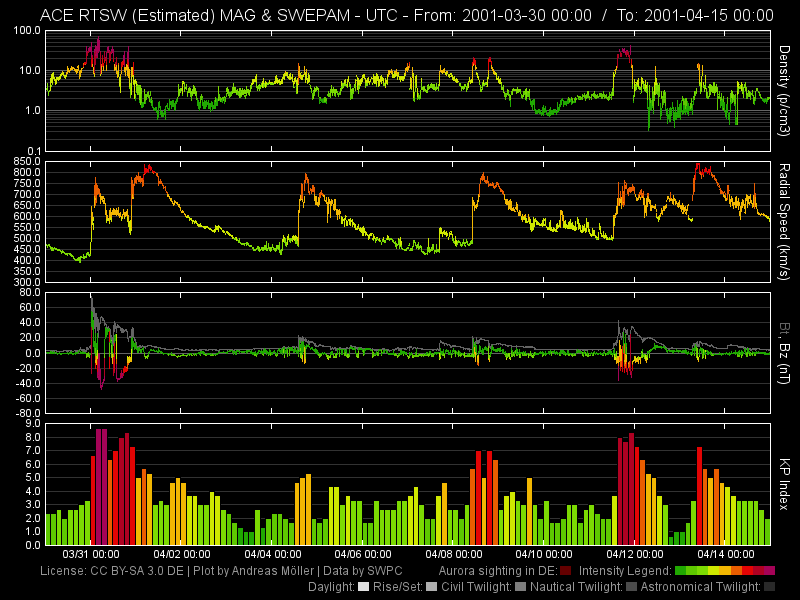This screenshot has height=600, width=800.
Task: Click the '04/02 00:00' time axis label
Action: pyautogui.click(x=182, y=554)
